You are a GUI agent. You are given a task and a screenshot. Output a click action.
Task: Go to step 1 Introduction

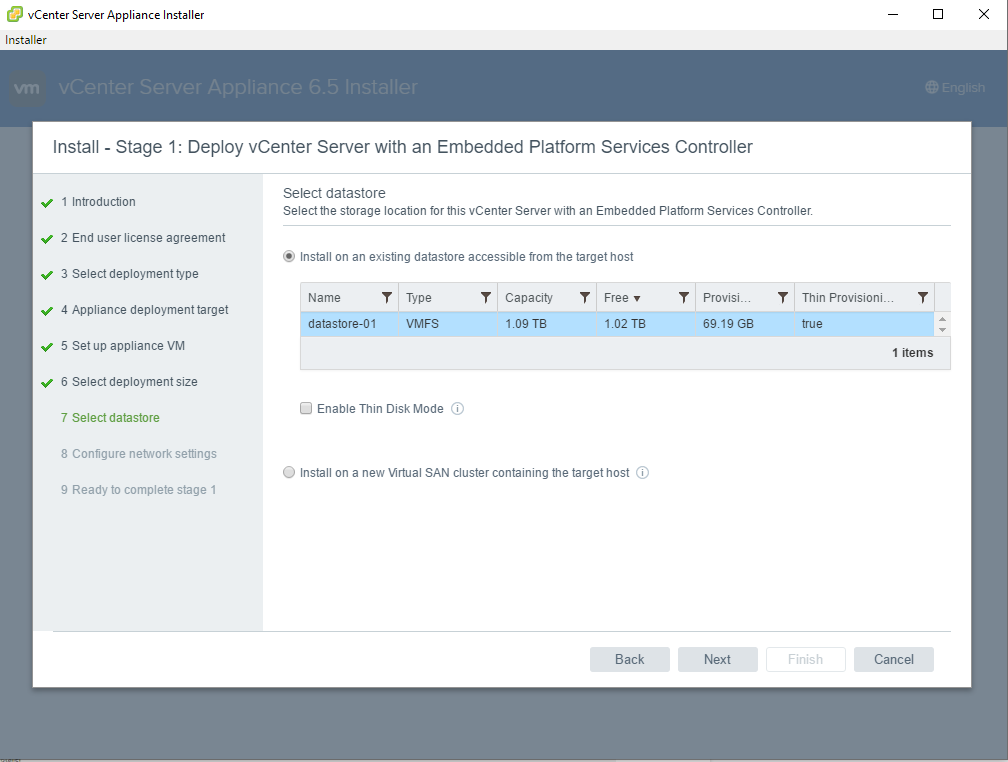click(98, 202)
